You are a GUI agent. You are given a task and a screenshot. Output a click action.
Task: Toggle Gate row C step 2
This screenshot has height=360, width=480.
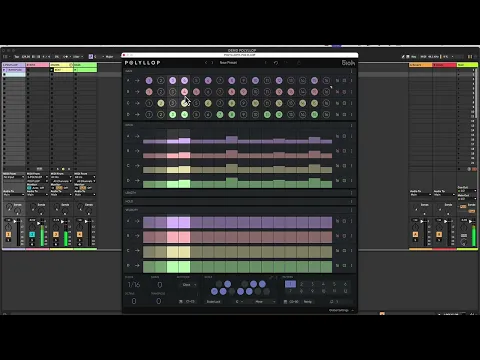(161, 103)
